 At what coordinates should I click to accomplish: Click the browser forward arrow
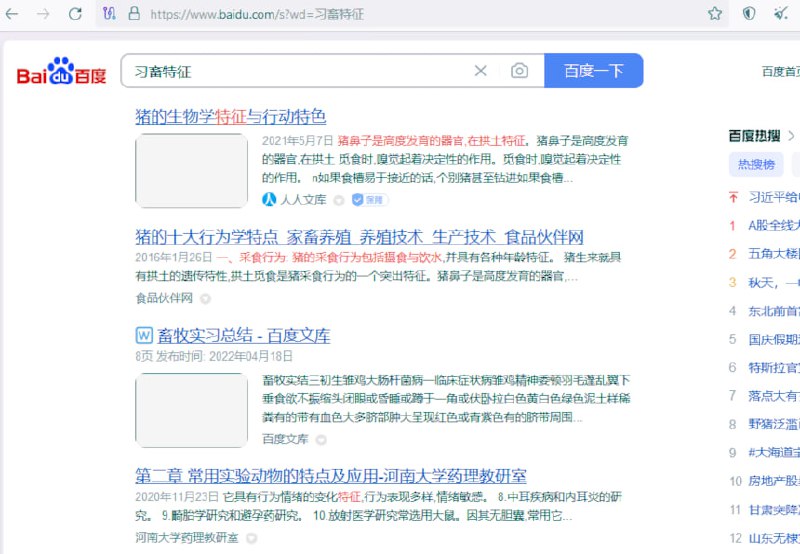[43, 14]
